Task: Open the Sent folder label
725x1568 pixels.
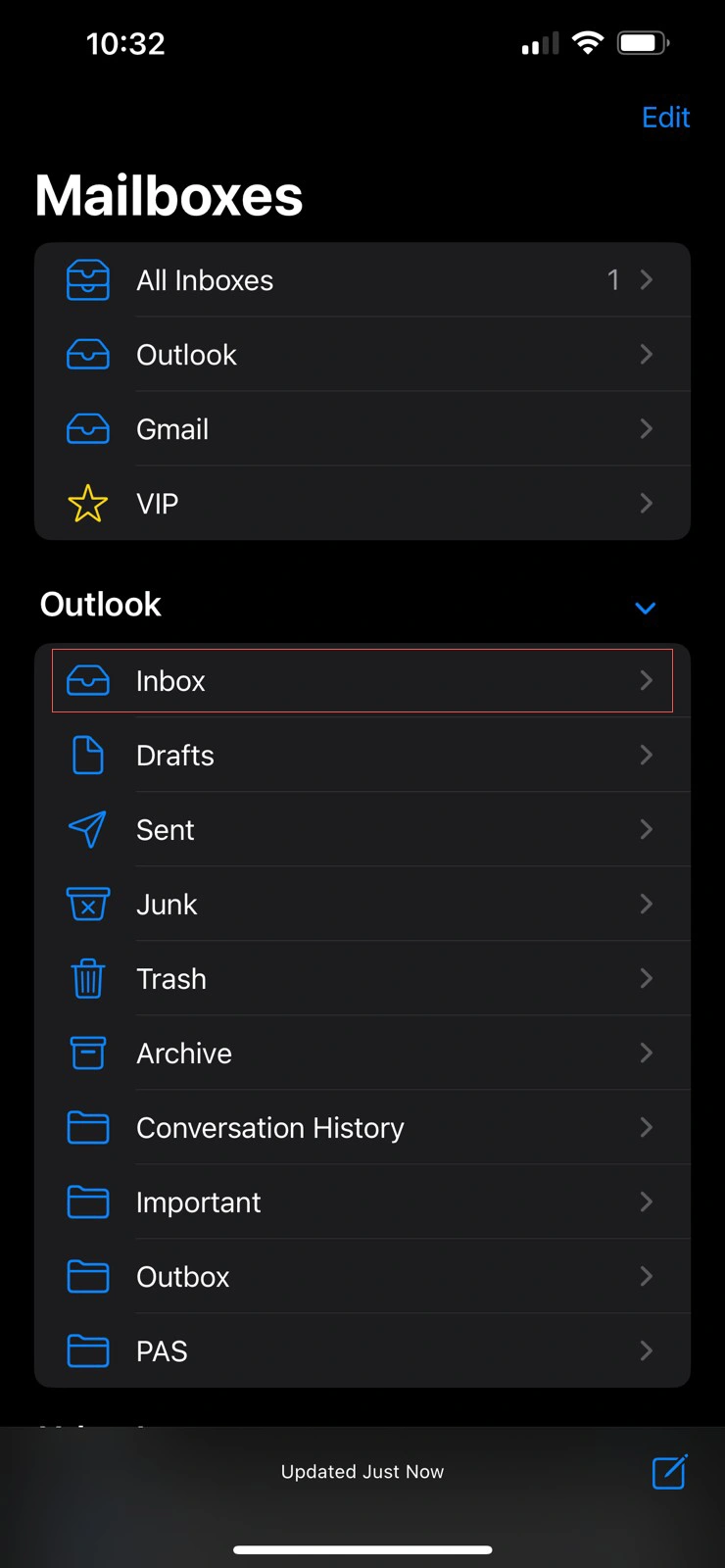Action: click(166, 830)
